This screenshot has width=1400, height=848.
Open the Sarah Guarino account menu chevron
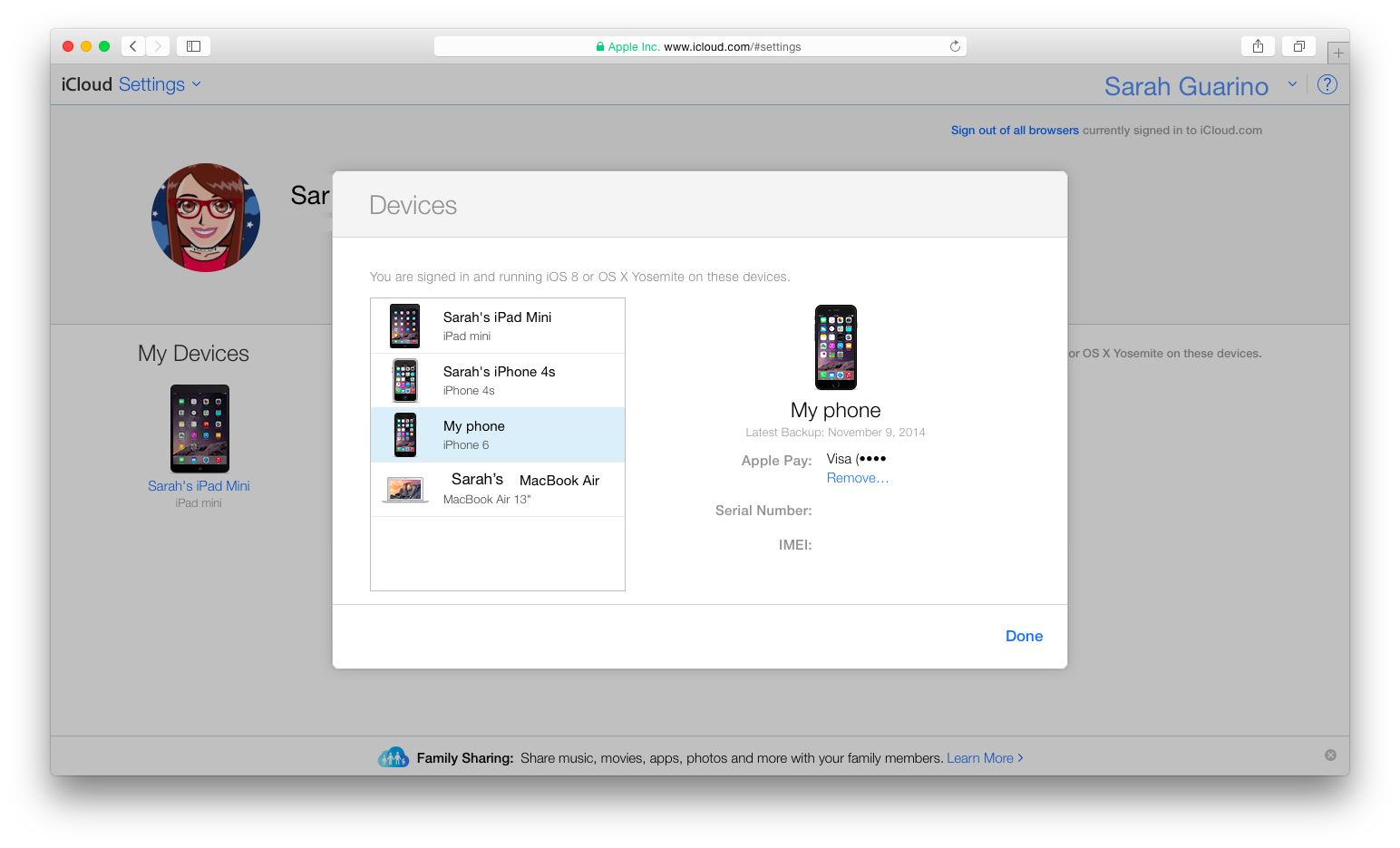pyautogui.click(x=1292, y=84)
